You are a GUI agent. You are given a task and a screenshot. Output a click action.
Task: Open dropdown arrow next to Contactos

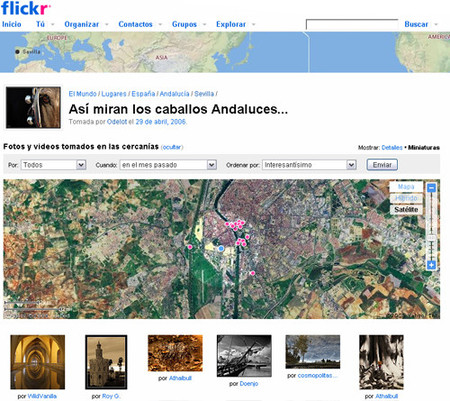(160, 24)
